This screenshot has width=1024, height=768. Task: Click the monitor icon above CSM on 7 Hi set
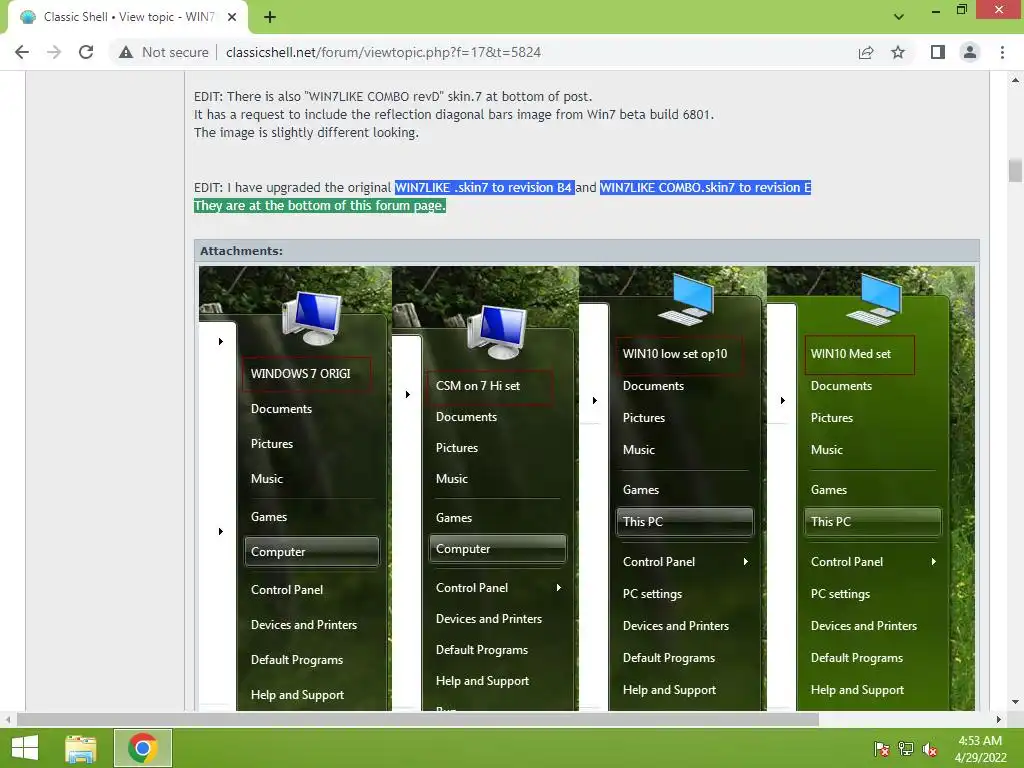tap(496, 331)
